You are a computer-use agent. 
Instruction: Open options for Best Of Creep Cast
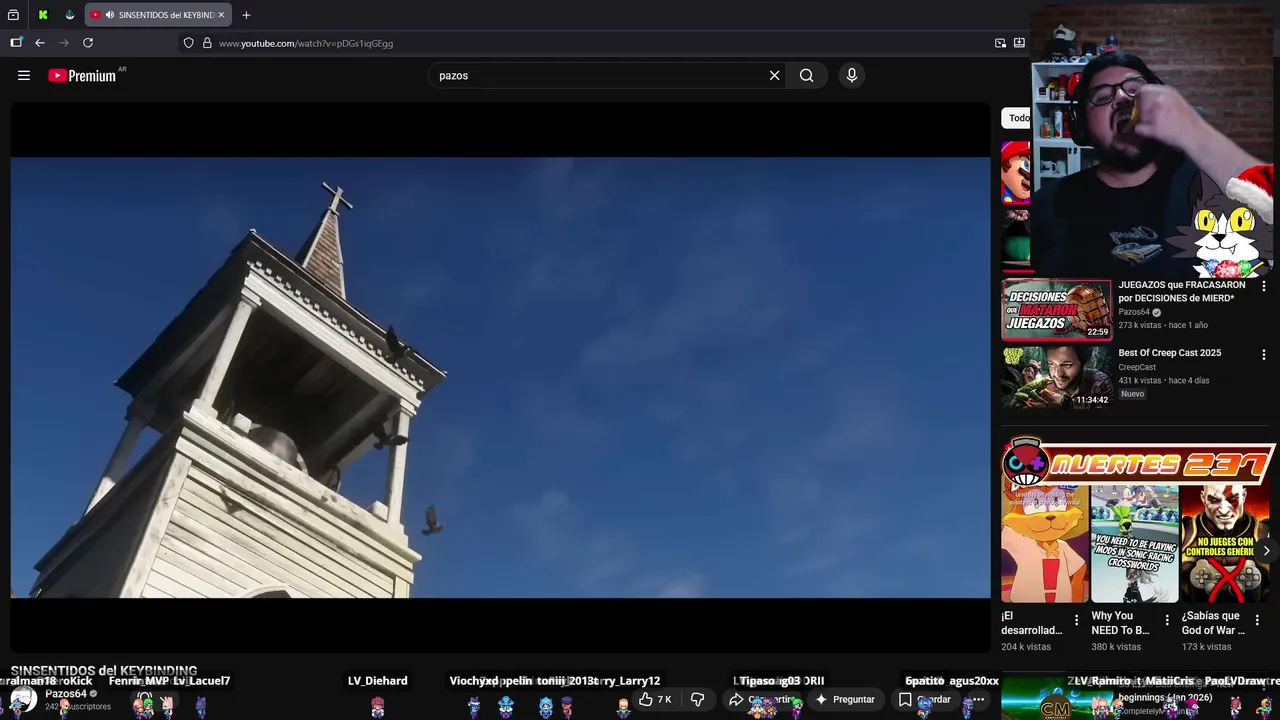pos(1263,355)
